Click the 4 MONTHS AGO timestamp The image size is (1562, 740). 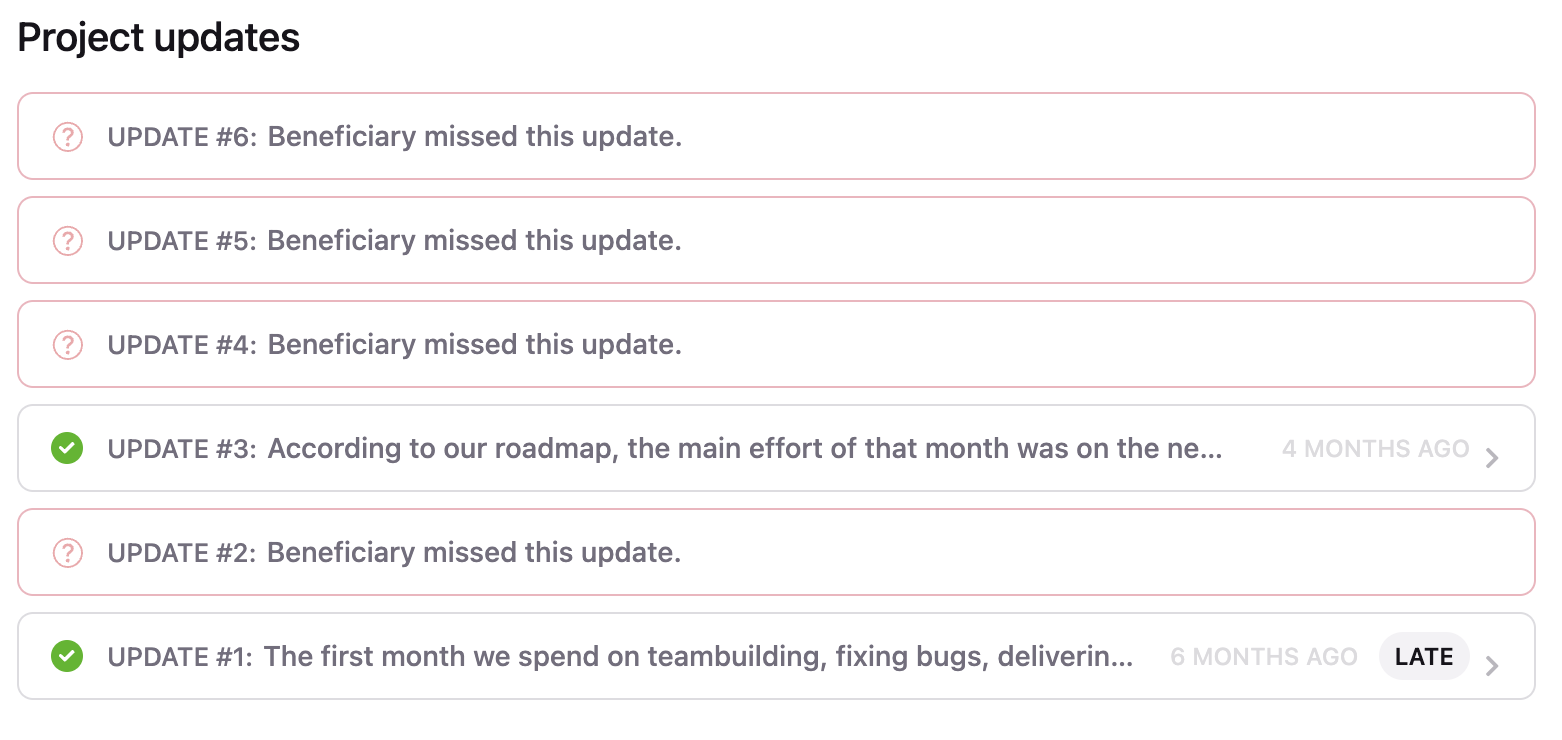[x=1376, y=449]
